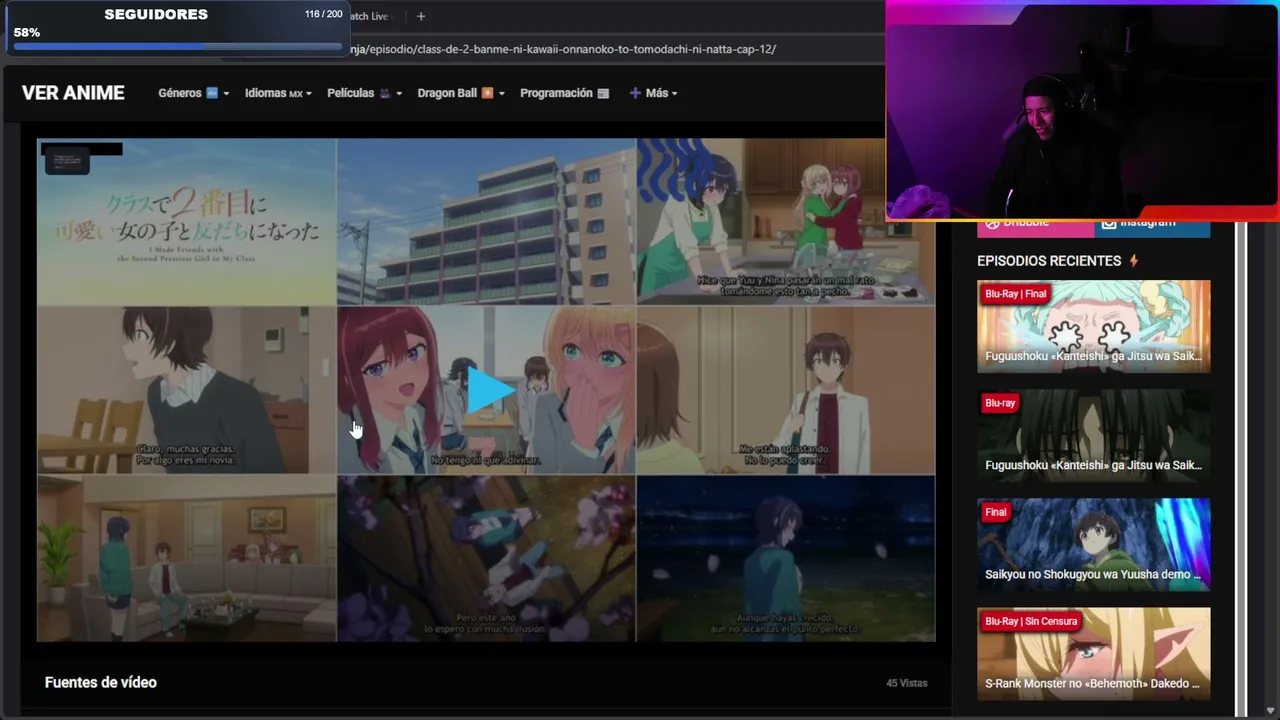Expand the Dragon Ball dropdown menu
This screenshot has width=1280, height=720.
tap(461, 93)
